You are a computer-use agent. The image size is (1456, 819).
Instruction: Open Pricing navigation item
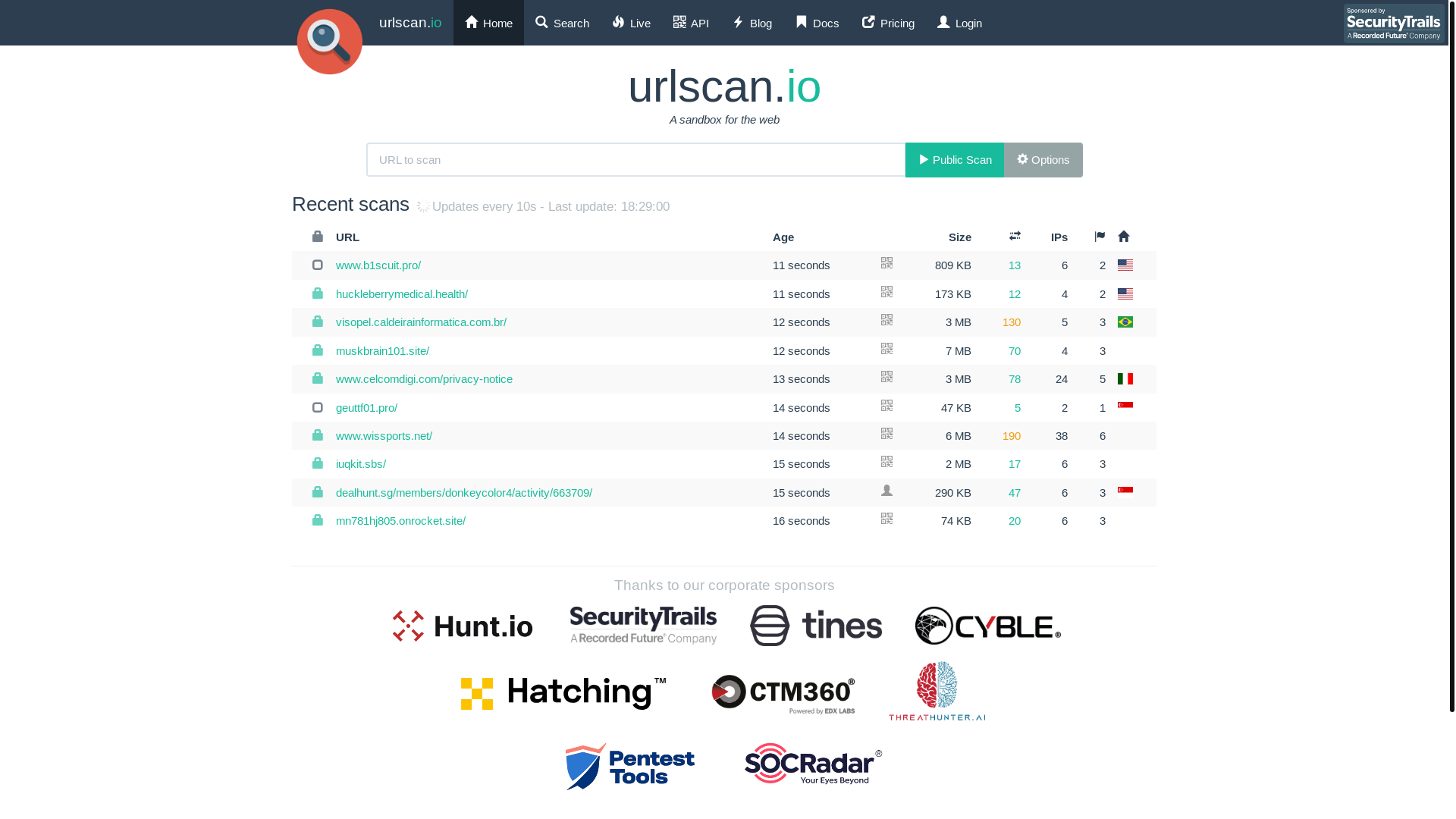888,23
